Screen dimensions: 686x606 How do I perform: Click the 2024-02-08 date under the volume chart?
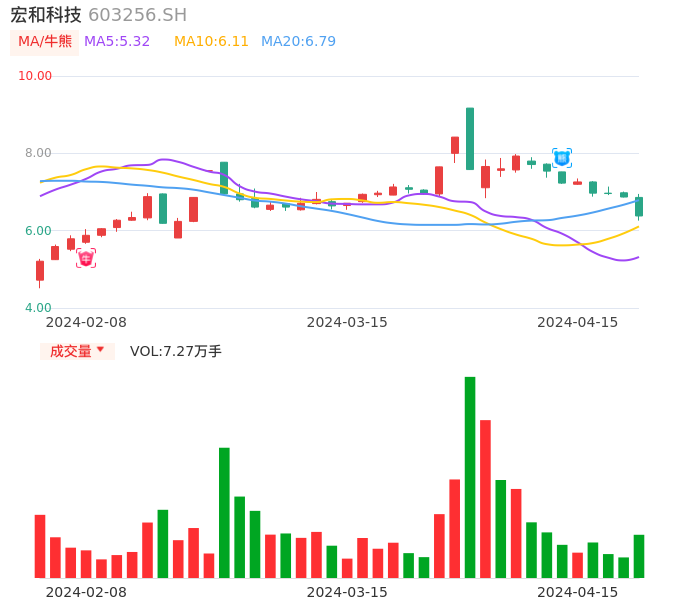86,592
